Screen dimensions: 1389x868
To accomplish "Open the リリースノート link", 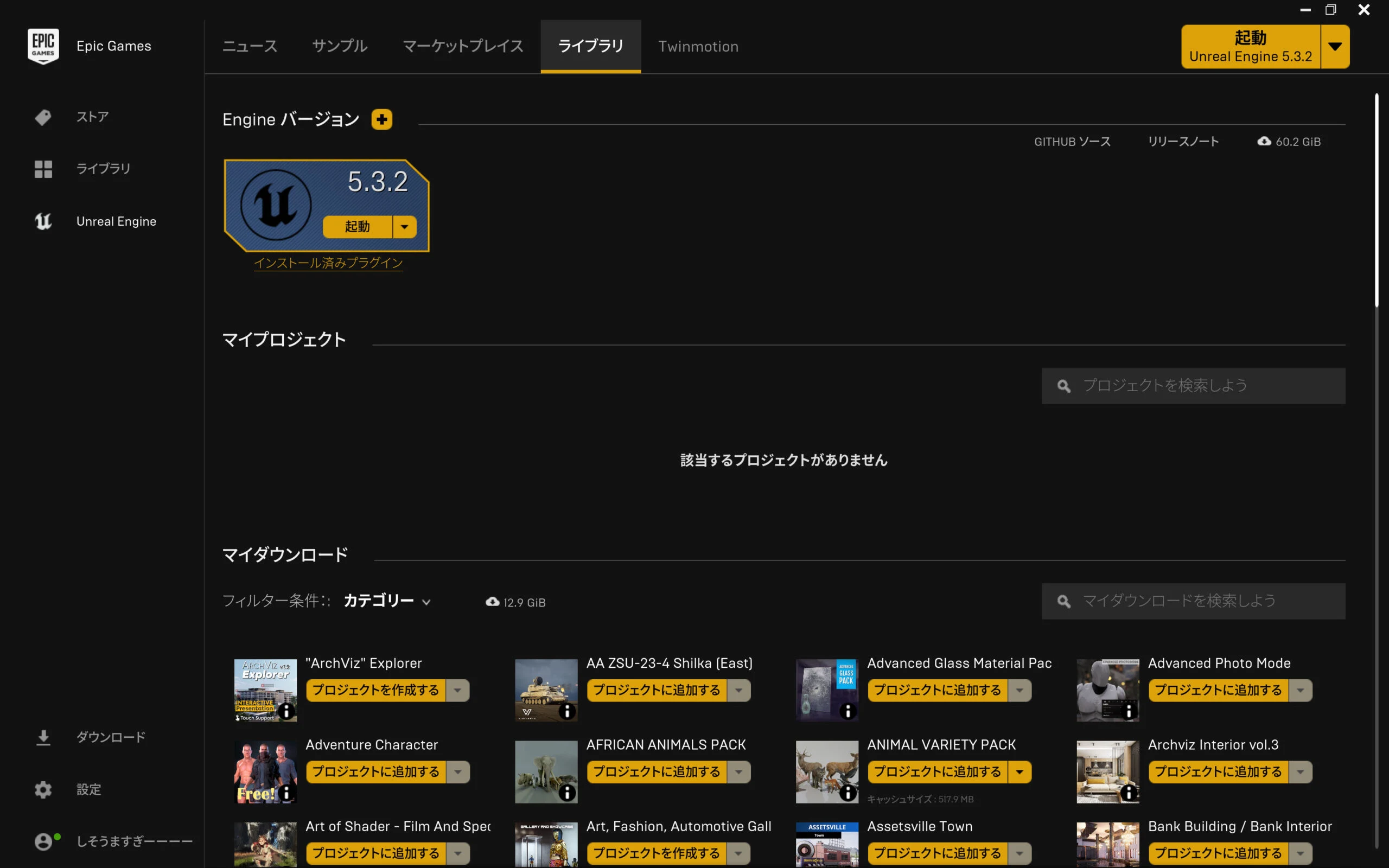I will (x=1183, y=141).
